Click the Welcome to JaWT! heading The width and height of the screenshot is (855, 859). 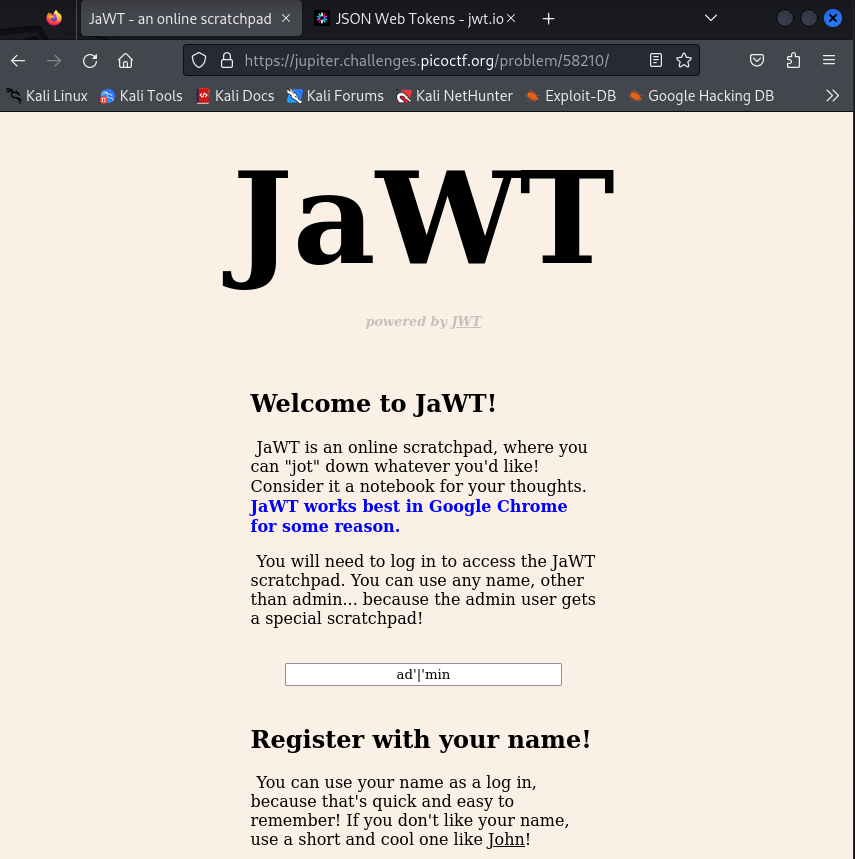(373, 404)
